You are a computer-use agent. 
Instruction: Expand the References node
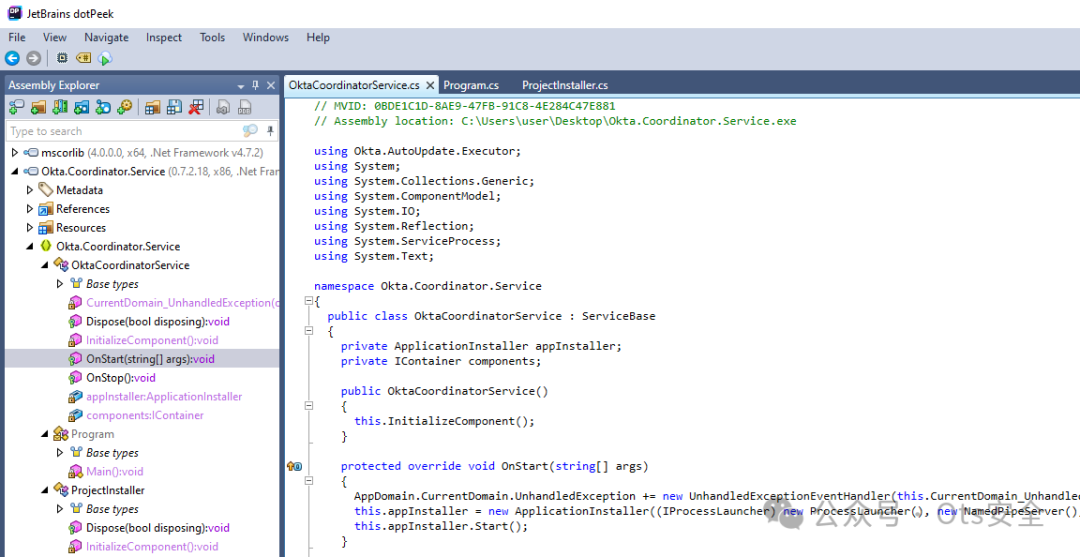[30, 208]
